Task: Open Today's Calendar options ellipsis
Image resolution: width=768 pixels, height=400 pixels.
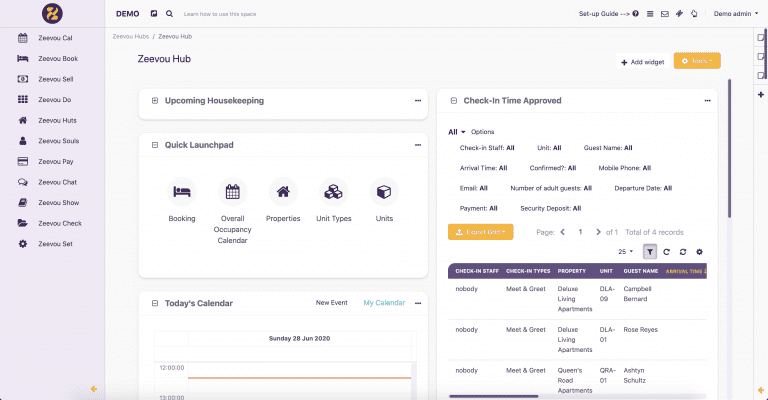Action: [418, 303]
